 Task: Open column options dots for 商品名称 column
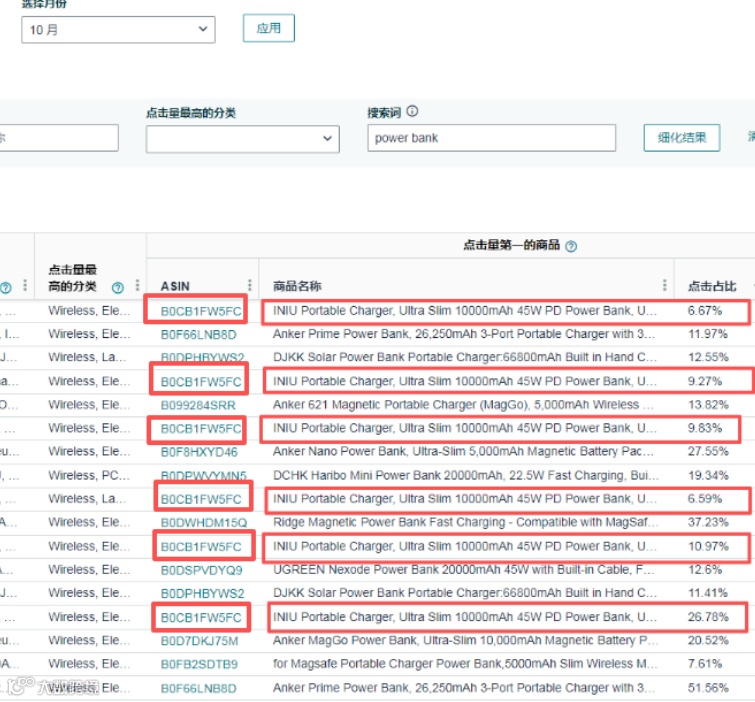[x=664, y=285]
